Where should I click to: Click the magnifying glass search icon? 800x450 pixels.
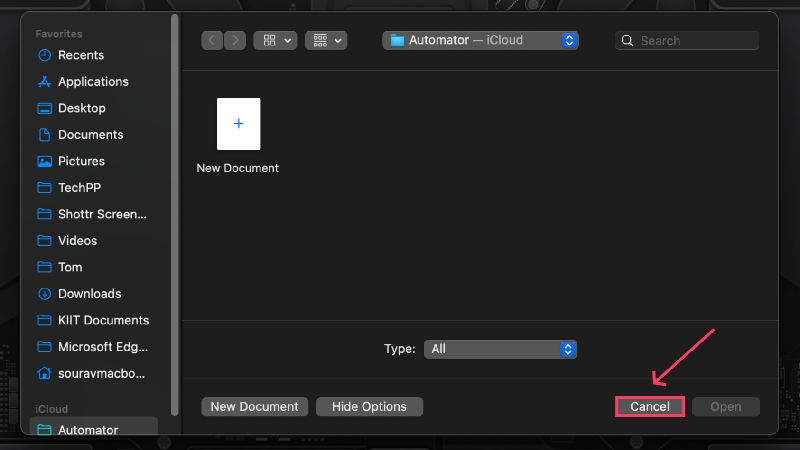(x=628, y=41)
